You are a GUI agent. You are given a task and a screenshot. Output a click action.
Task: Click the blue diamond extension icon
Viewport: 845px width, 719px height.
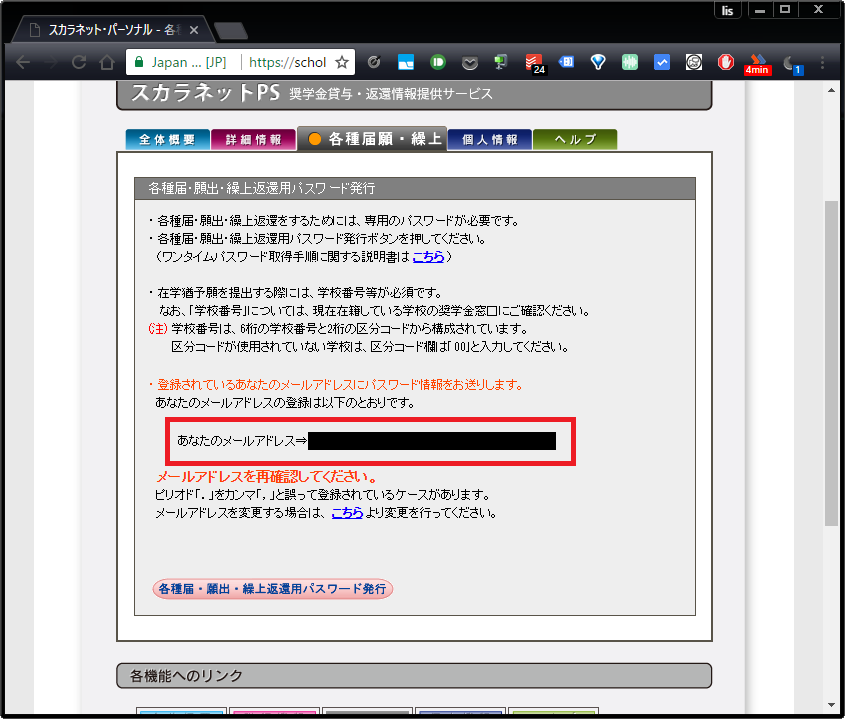598,63
